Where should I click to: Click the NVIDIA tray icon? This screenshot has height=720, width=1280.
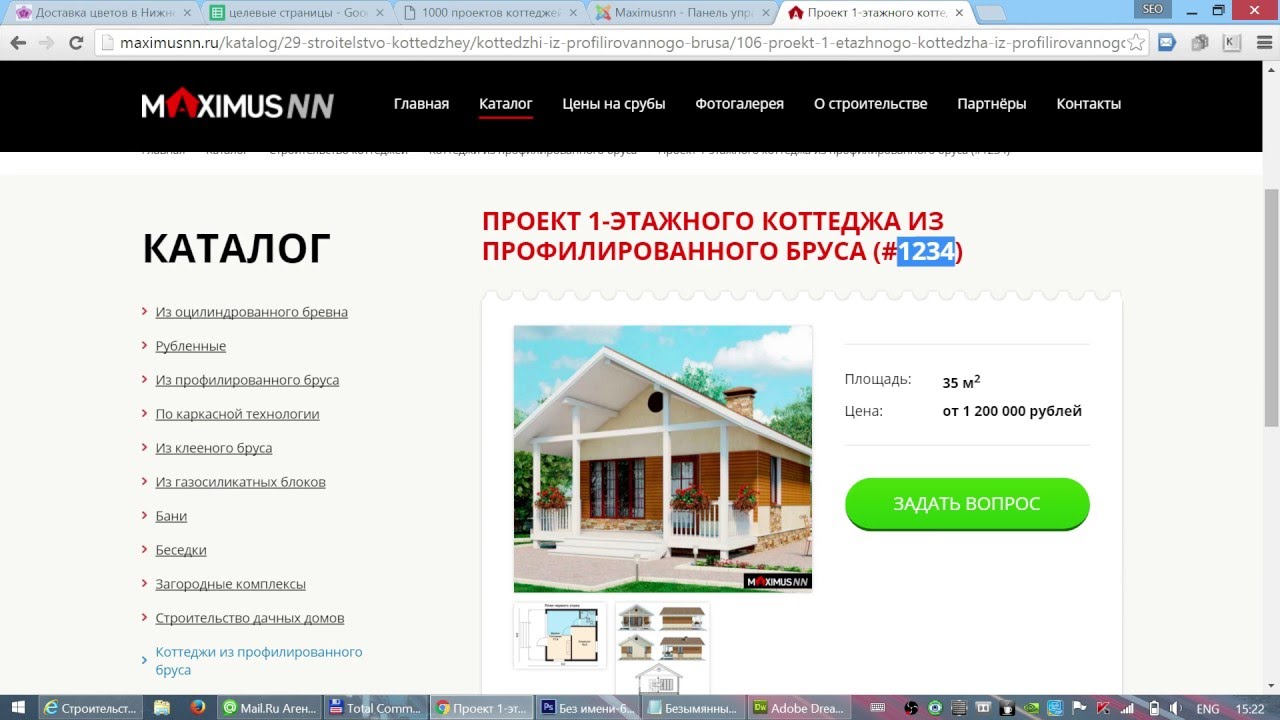(1032, 708)
